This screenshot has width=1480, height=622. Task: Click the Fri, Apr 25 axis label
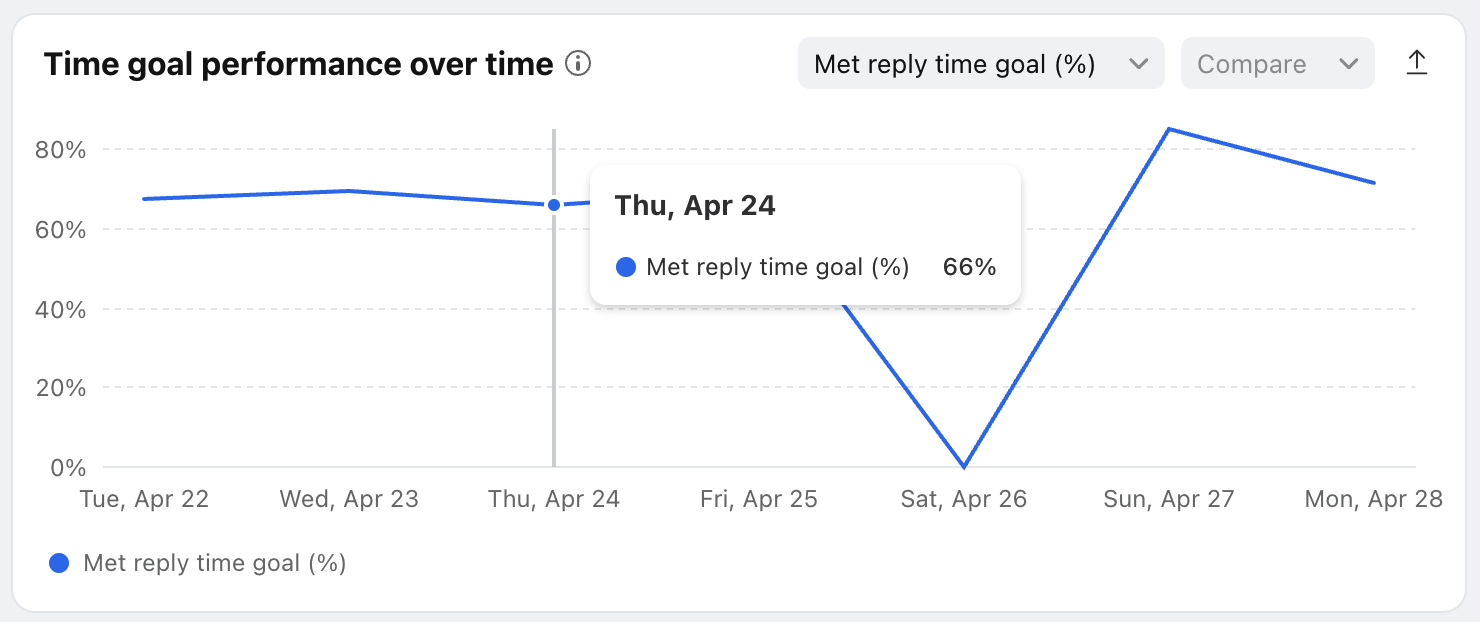pyautogui.click(x=759, y=499)
